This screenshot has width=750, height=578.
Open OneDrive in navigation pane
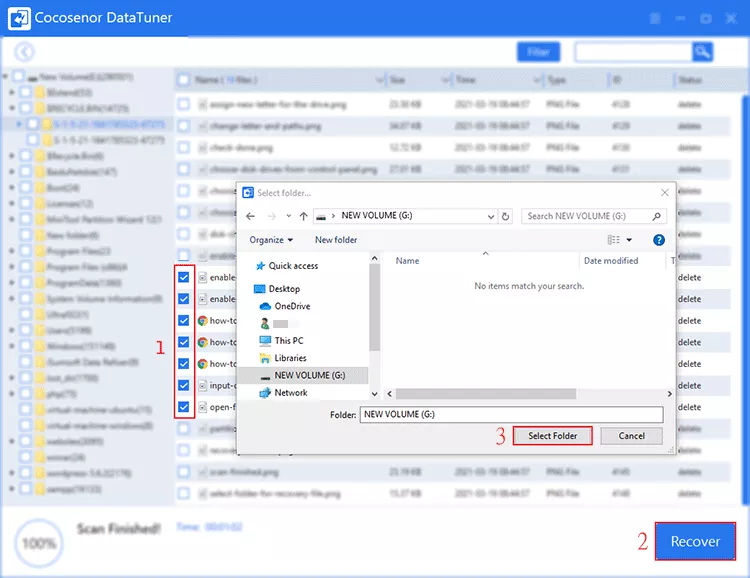[292, 306]
